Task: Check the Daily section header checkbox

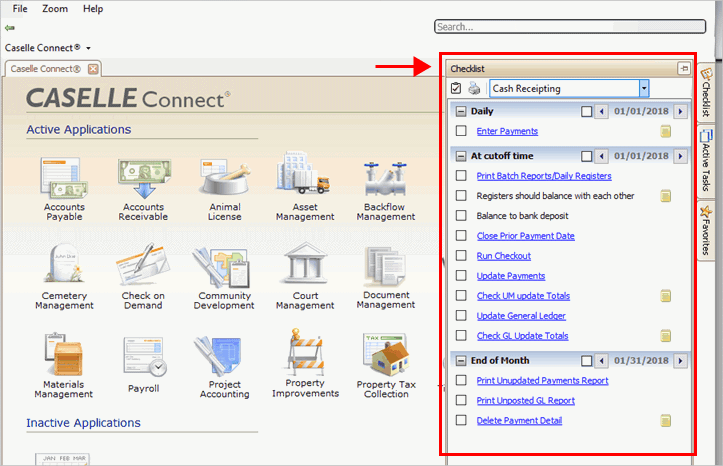Action: point(587,112)
